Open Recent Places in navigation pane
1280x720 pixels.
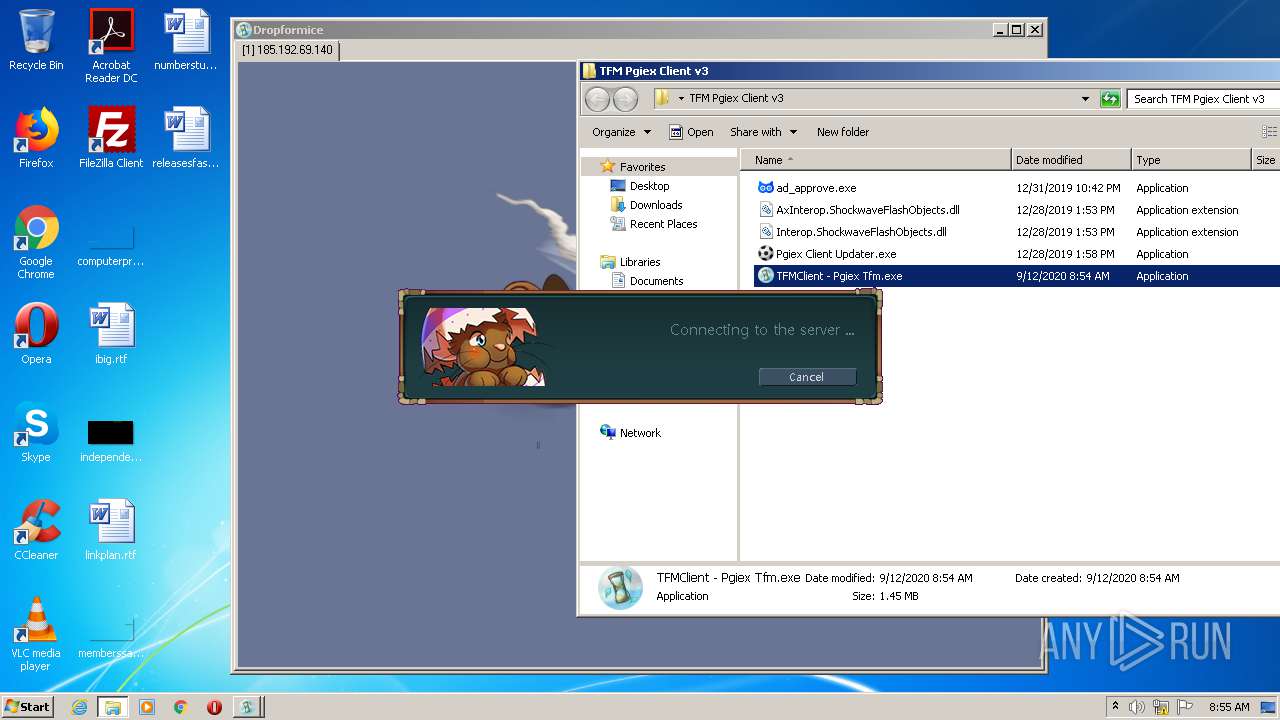point(654,224)
